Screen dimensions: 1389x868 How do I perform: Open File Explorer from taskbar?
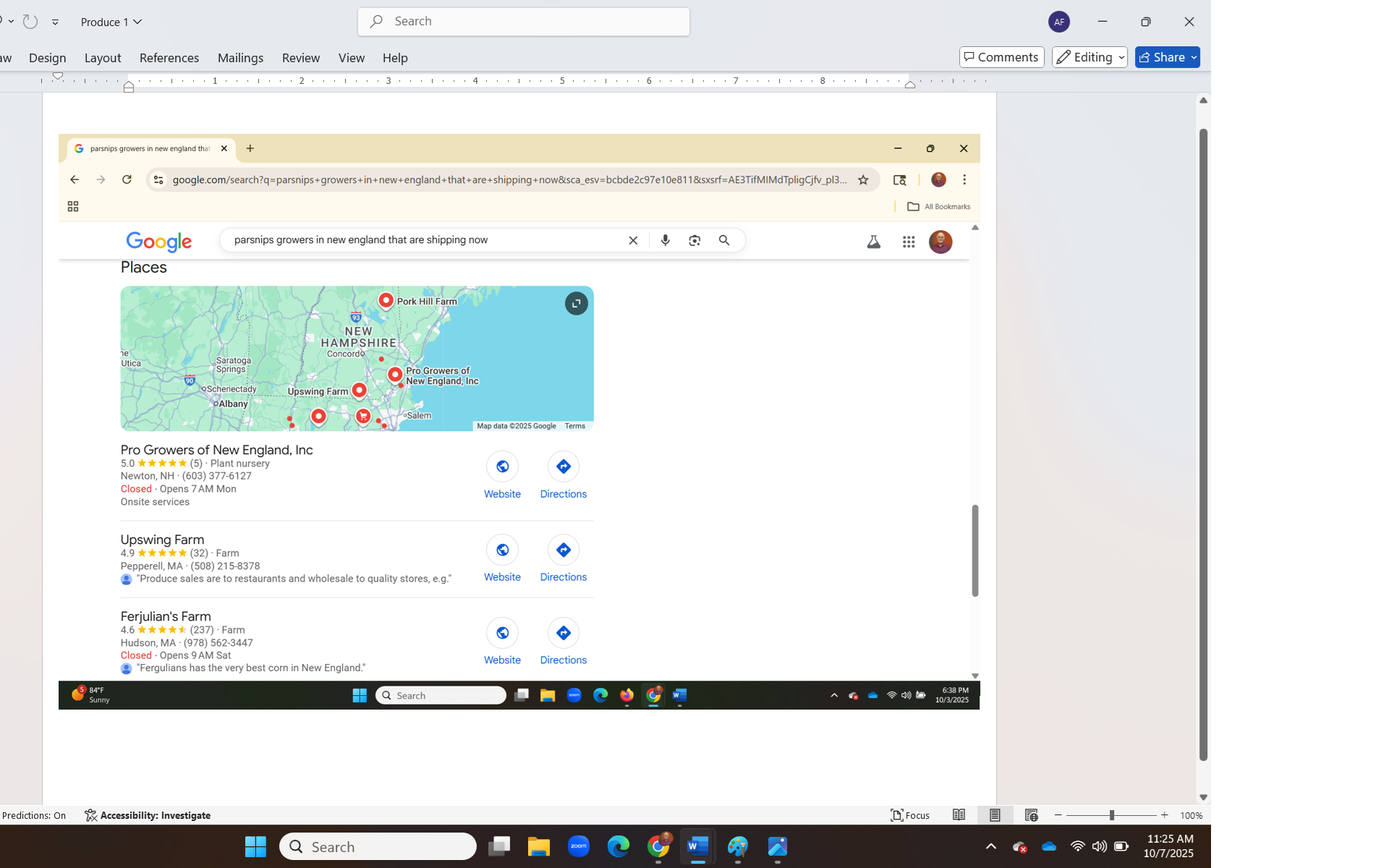point(539,846)
